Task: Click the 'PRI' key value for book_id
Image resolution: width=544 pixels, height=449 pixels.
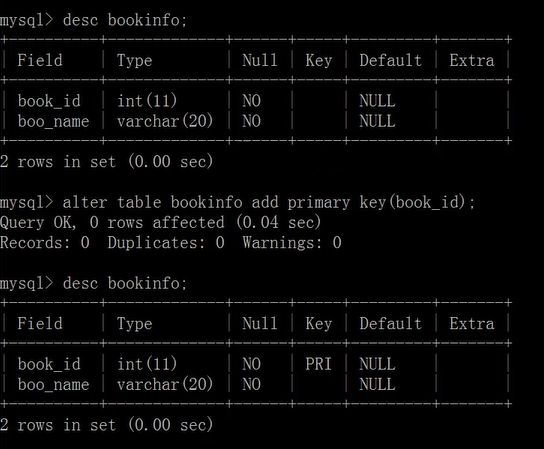Action: pos(318,364)
